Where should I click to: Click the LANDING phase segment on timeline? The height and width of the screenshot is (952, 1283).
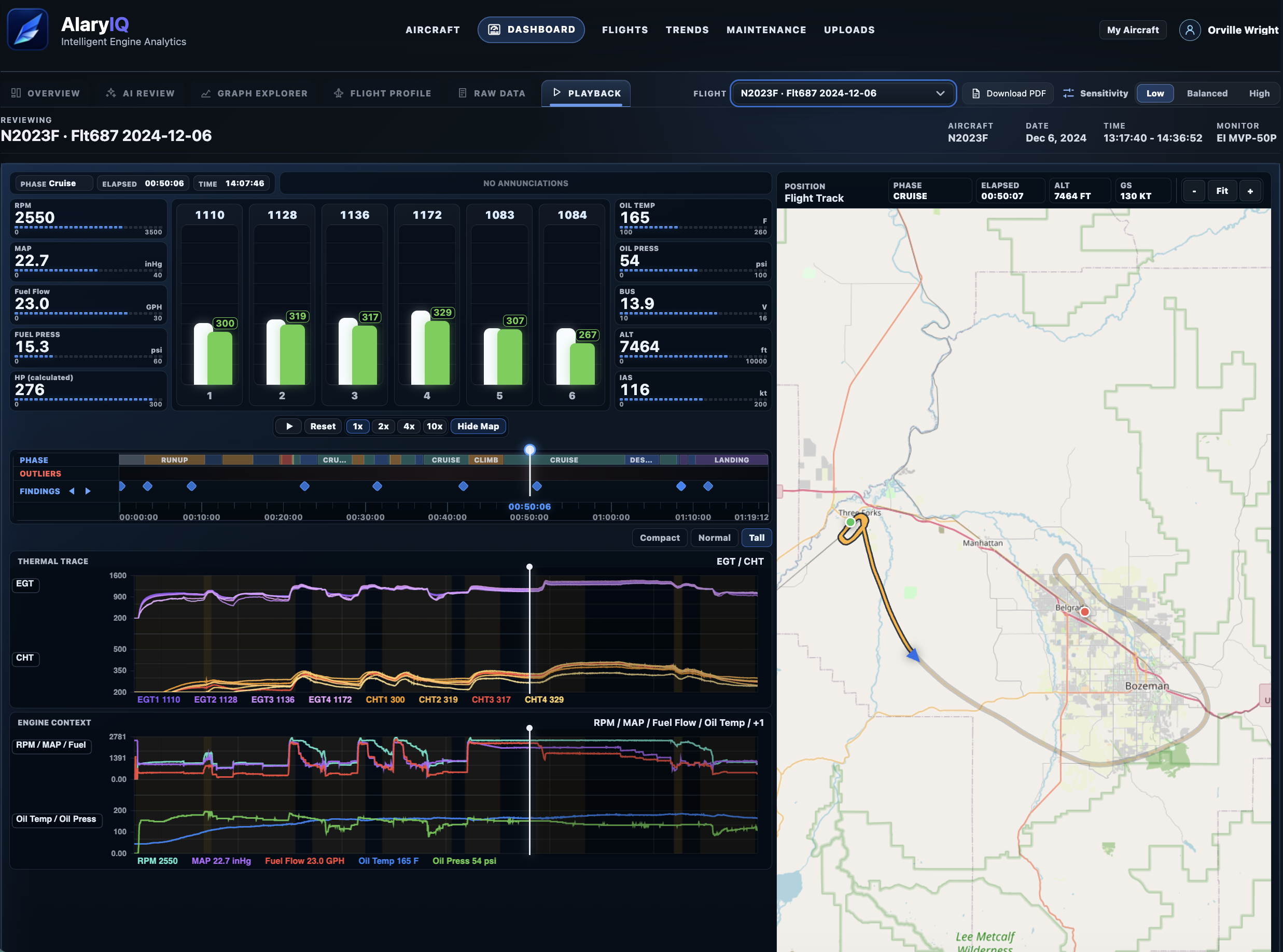(731, 460)
